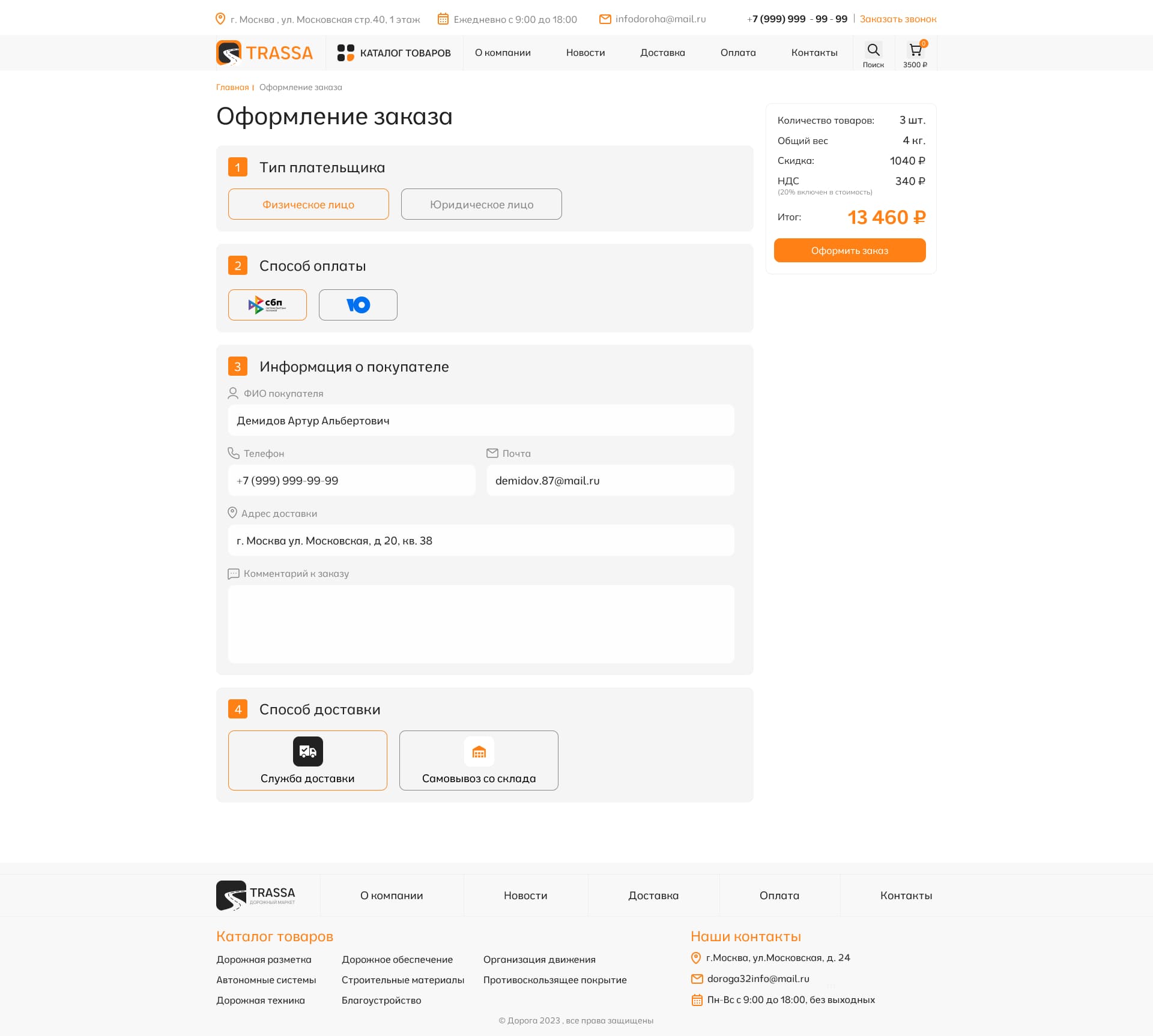Open the search magnifier icon
1153x1036 pixels.
(873, 50)
